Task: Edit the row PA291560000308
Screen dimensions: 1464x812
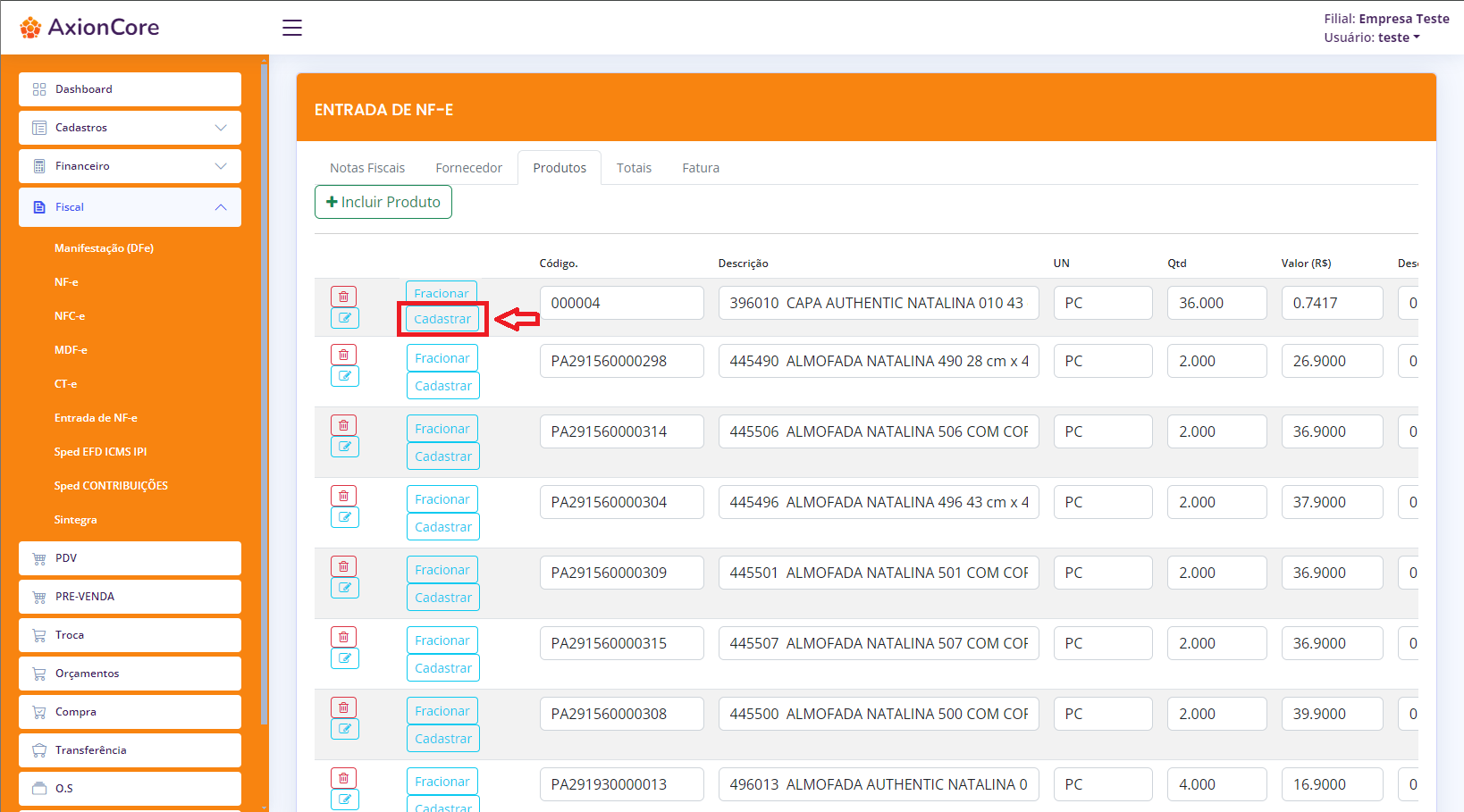Action: pyautogui.click(x=344, y=729)
